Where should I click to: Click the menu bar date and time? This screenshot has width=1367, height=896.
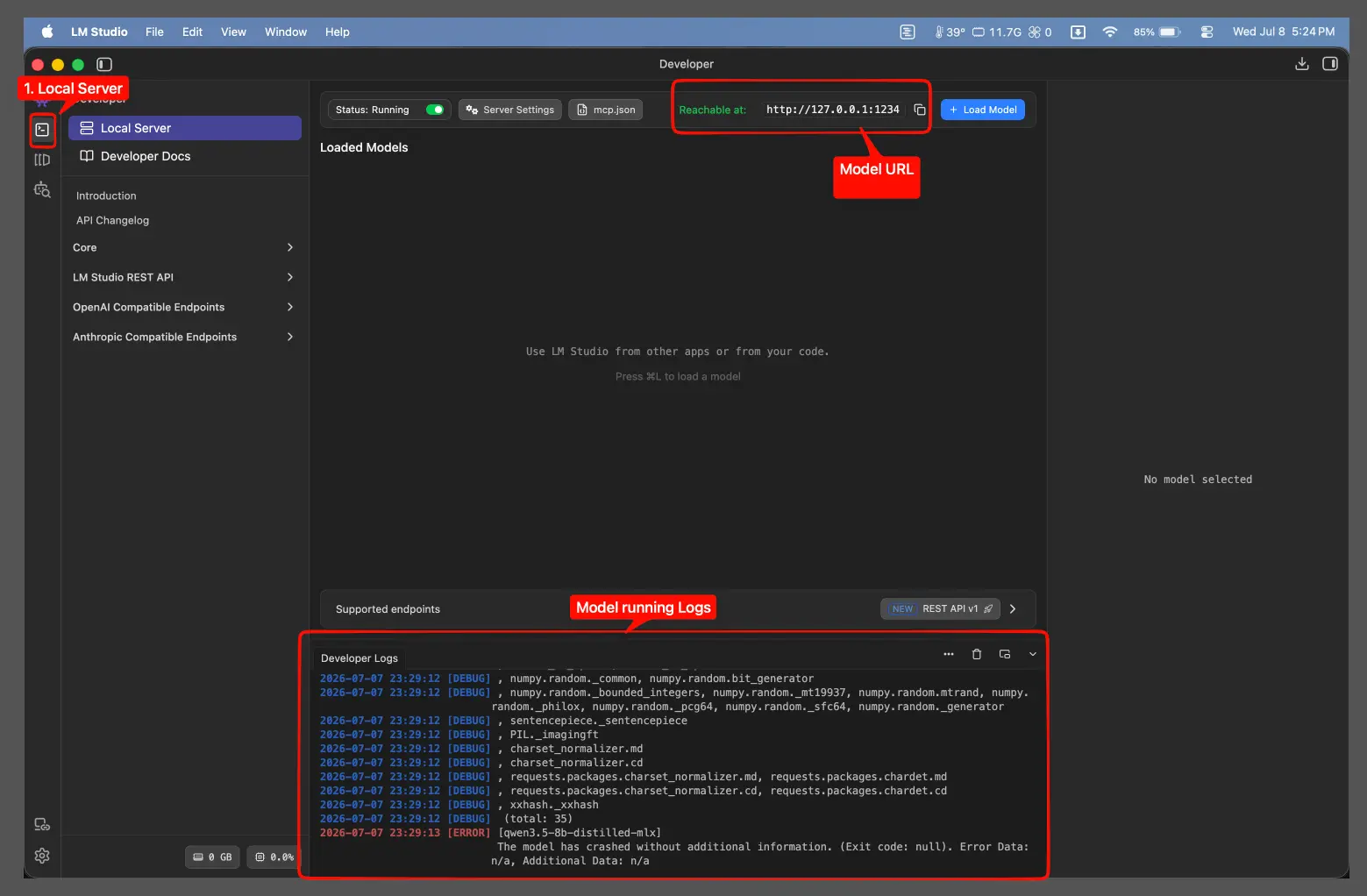point(1284,32)
